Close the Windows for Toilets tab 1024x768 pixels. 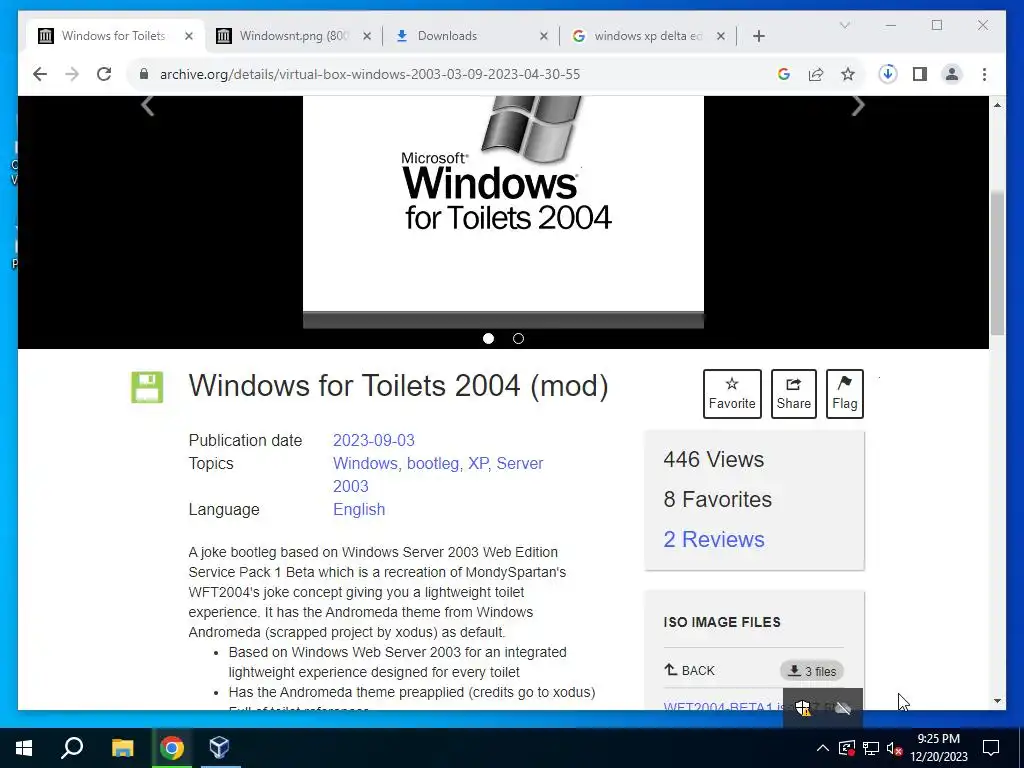(x=189, y=36)
